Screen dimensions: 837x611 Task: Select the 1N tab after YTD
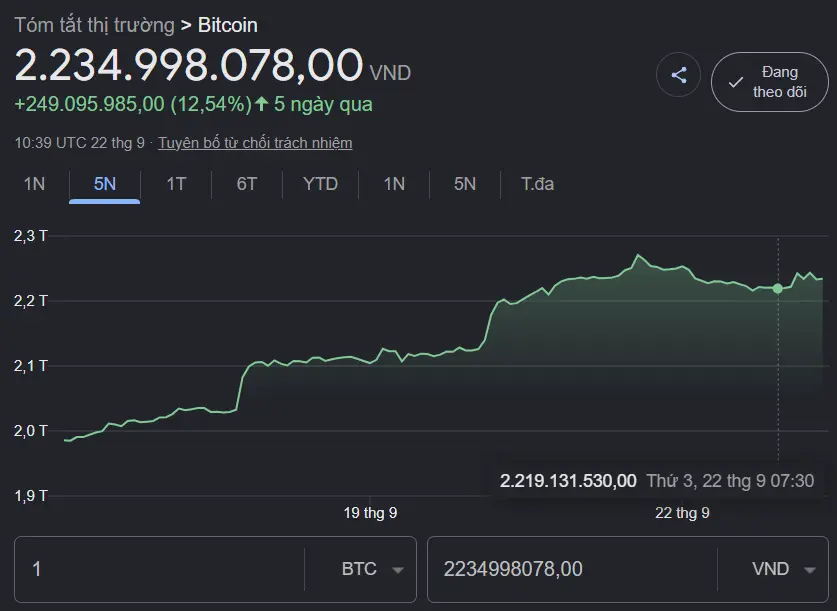394,184
